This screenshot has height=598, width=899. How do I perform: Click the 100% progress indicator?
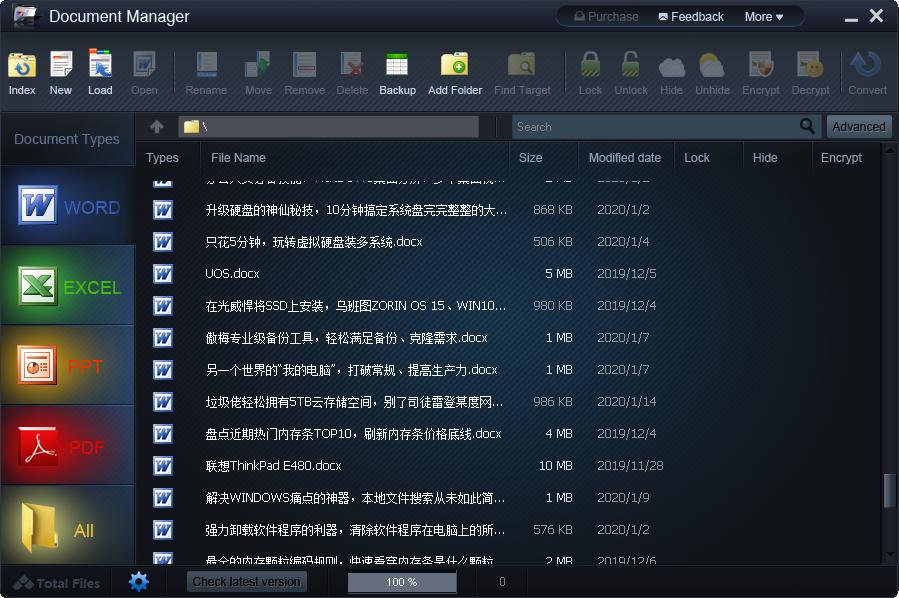[x=401, y=582]
